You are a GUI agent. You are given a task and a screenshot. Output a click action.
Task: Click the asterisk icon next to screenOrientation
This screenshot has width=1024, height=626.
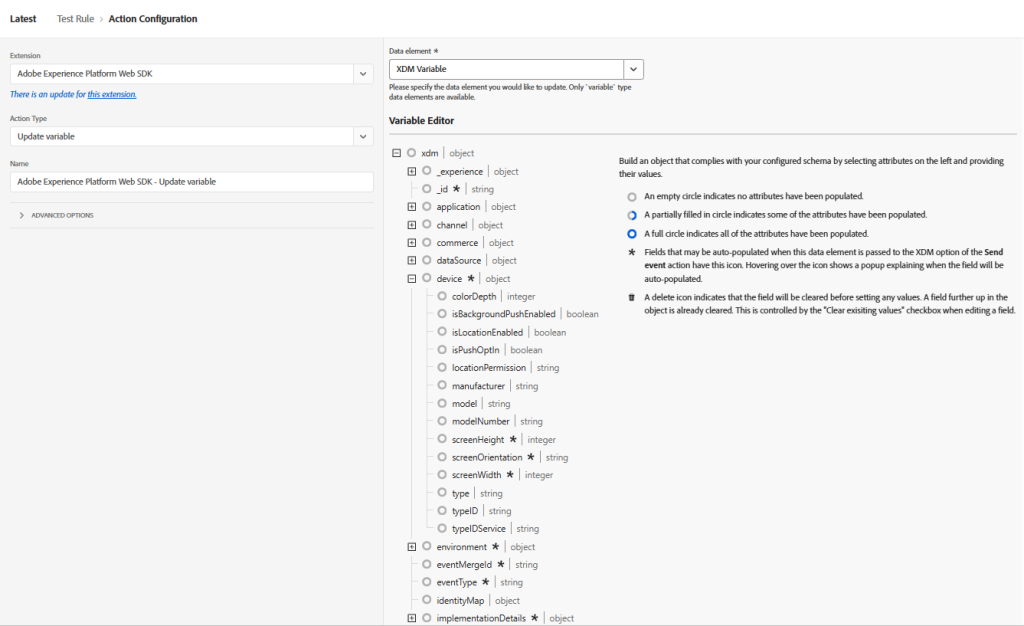pyautogui.click(x=530, y=457)
